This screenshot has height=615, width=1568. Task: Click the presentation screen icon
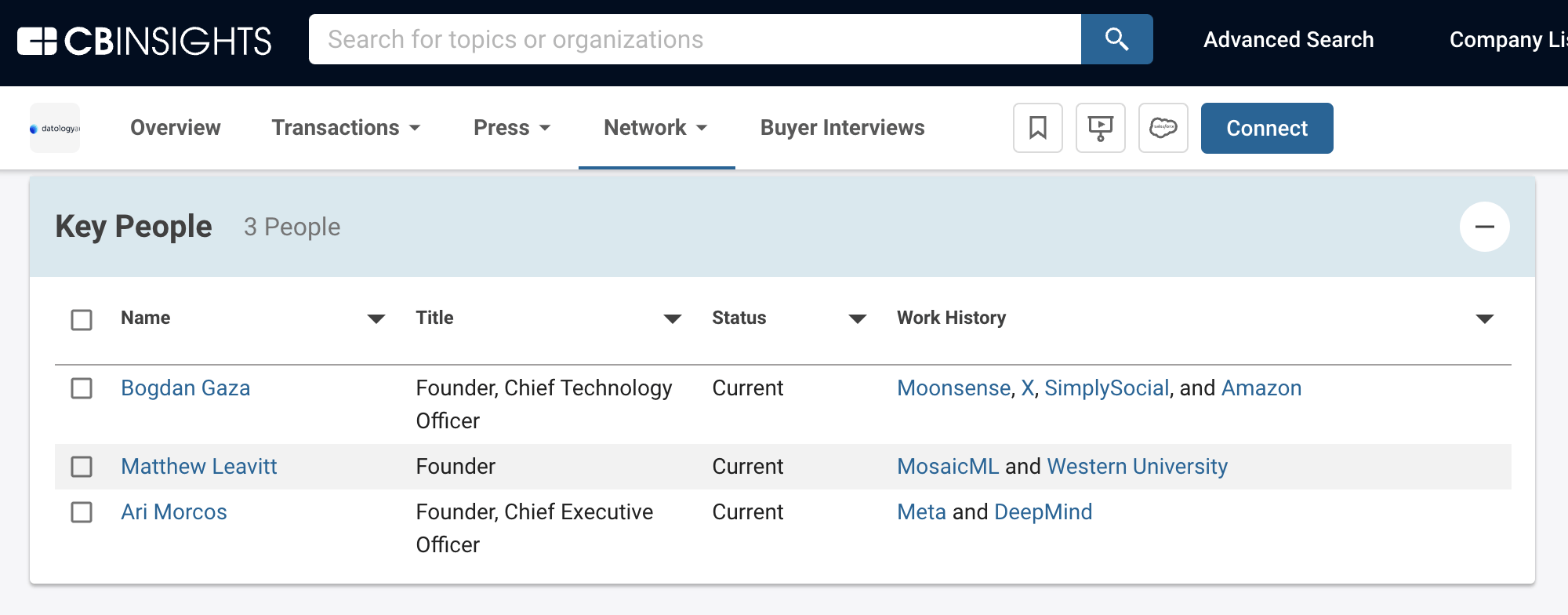click(1100, 128)
